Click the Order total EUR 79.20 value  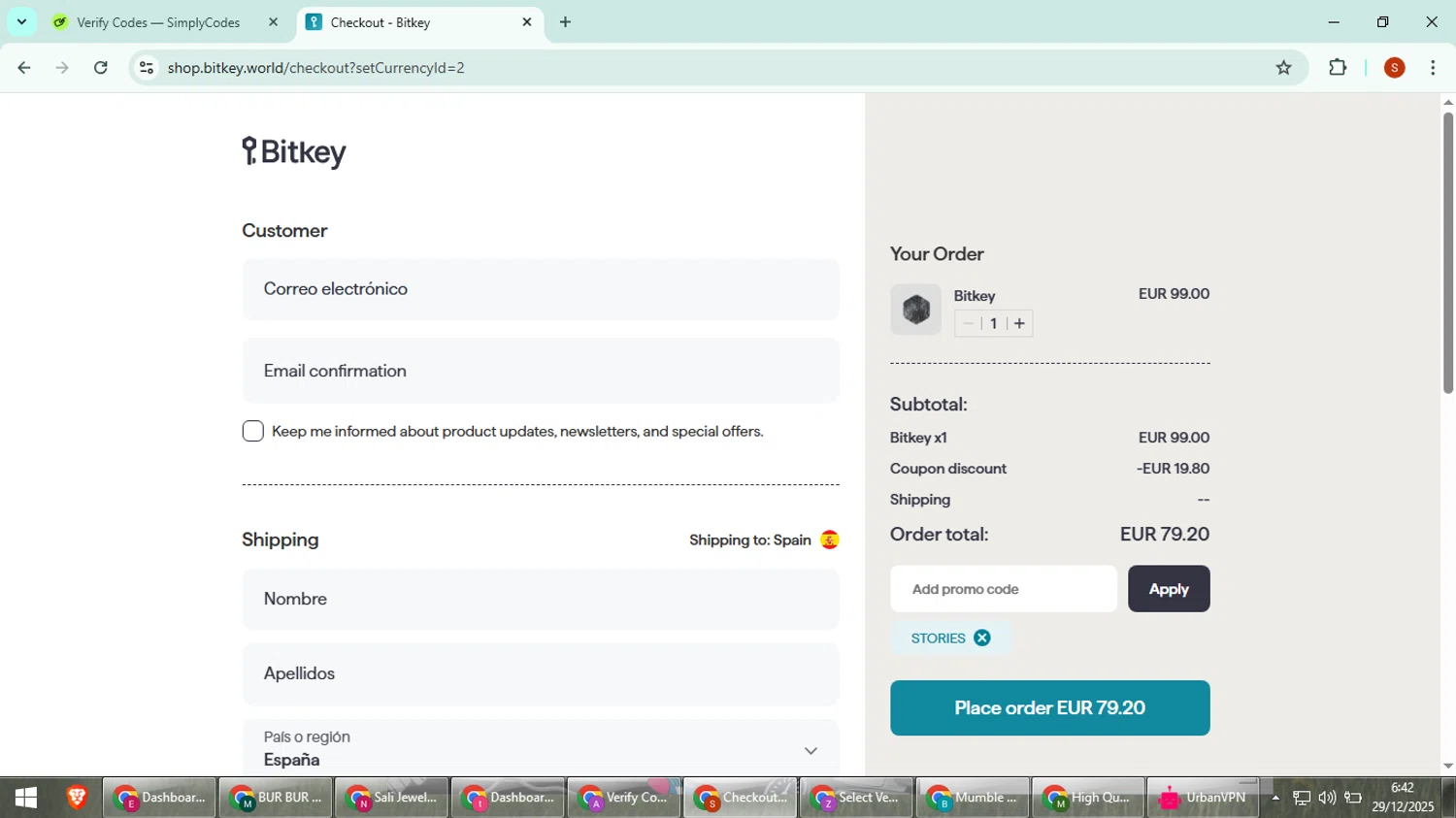pos(1165,534)
